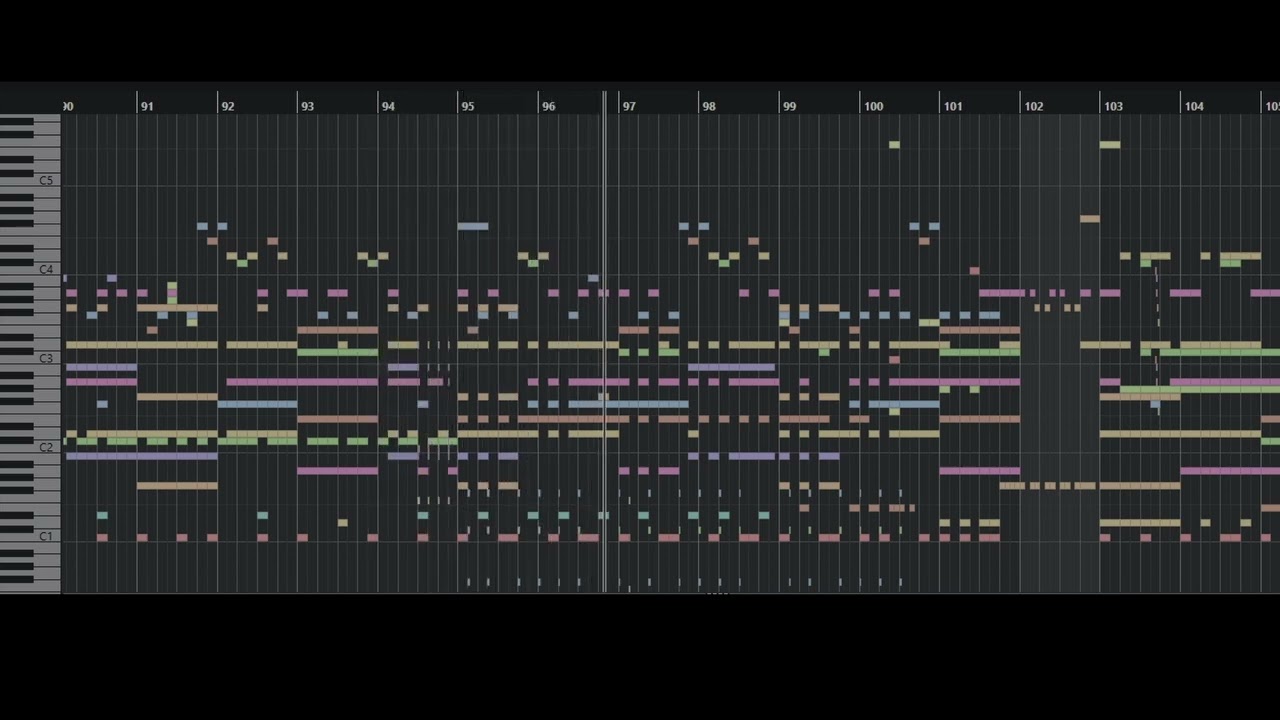Select the topmost note in bar 100
This screenshot has height=720, width=1280.
point(894,145)
